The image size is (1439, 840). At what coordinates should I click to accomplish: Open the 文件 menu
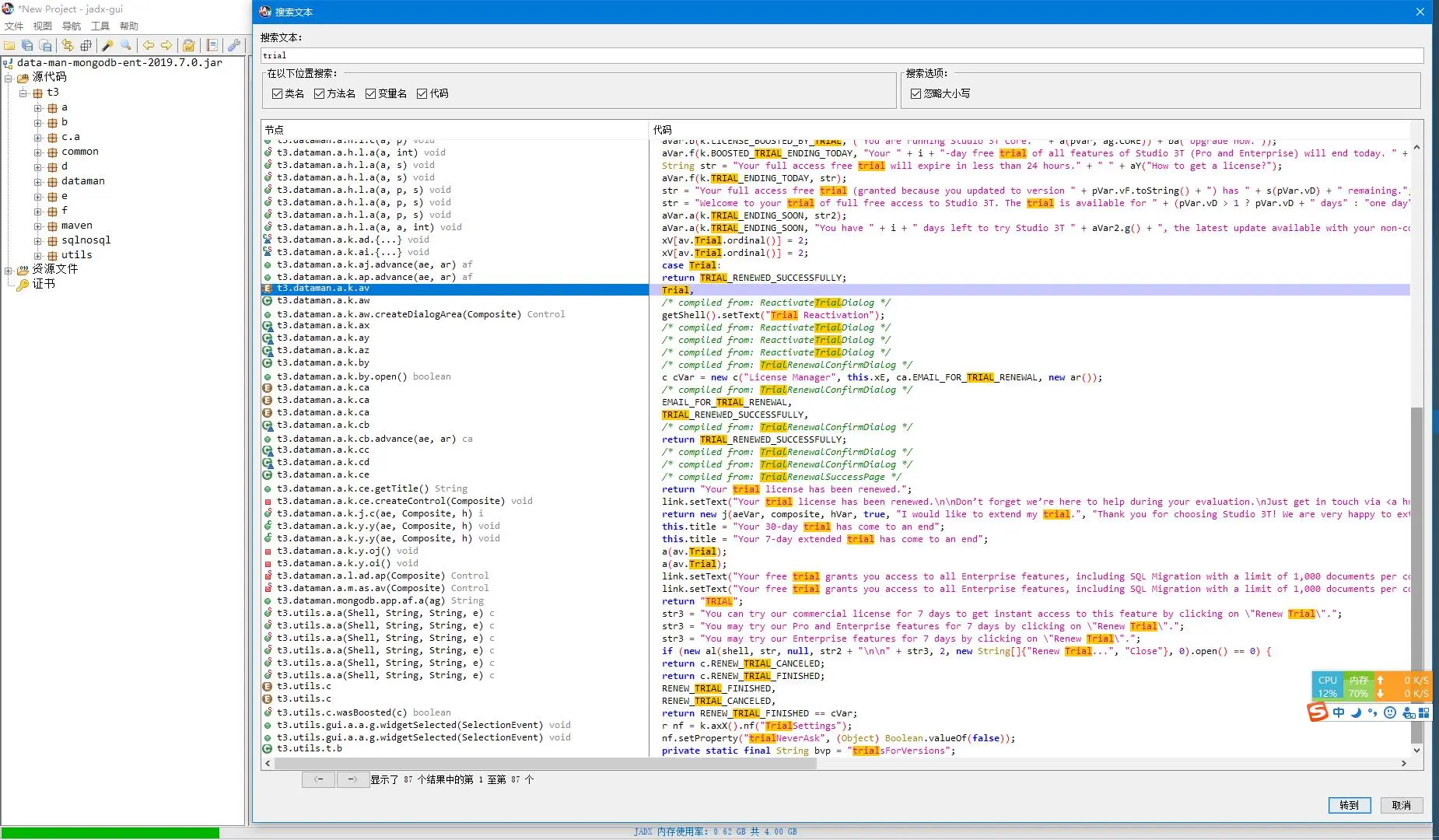(x=14, y=26)
